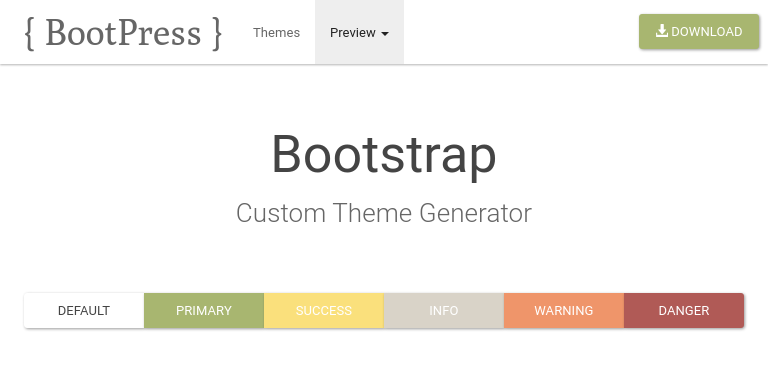Select the Default button

(84, 311)
